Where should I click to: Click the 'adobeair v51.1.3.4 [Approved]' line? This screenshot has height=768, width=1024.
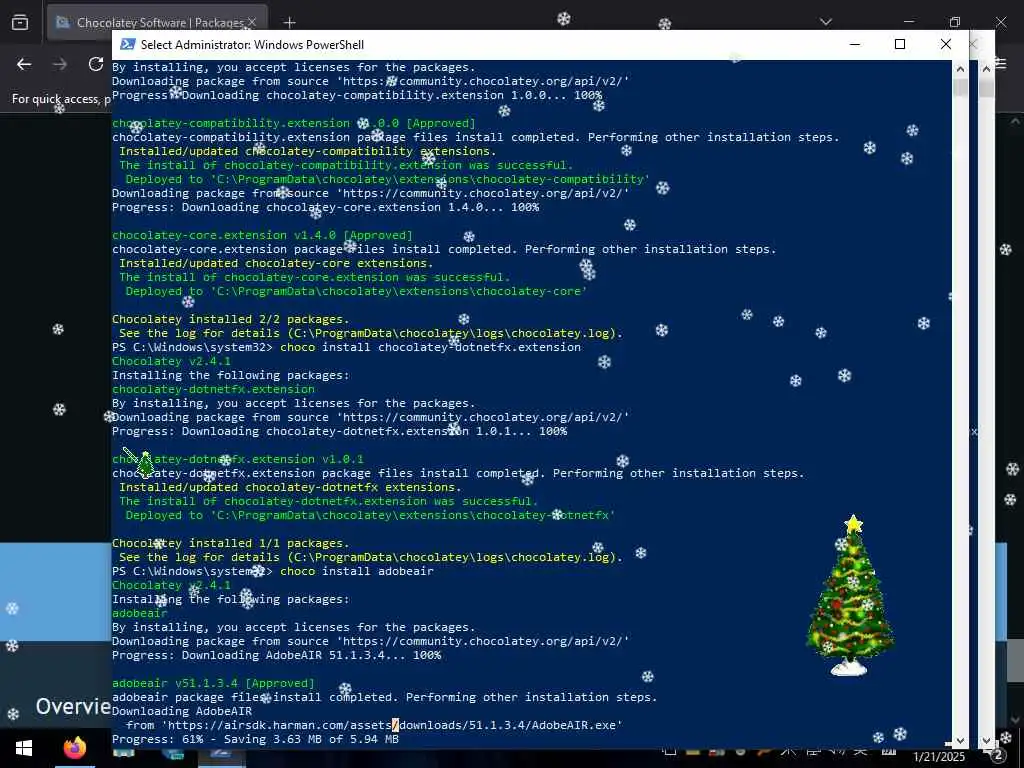[x=213, y=683]
